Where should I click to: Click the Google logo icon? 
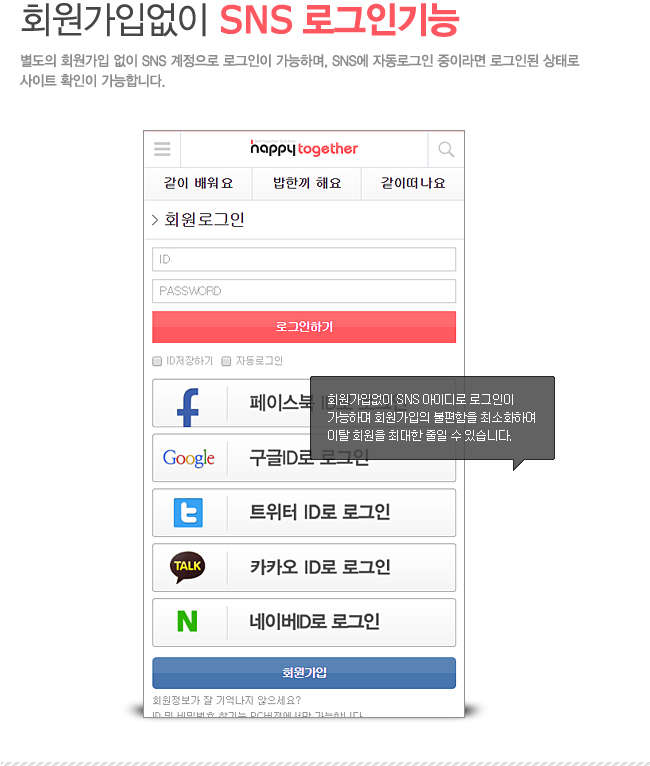click(189, 458)
